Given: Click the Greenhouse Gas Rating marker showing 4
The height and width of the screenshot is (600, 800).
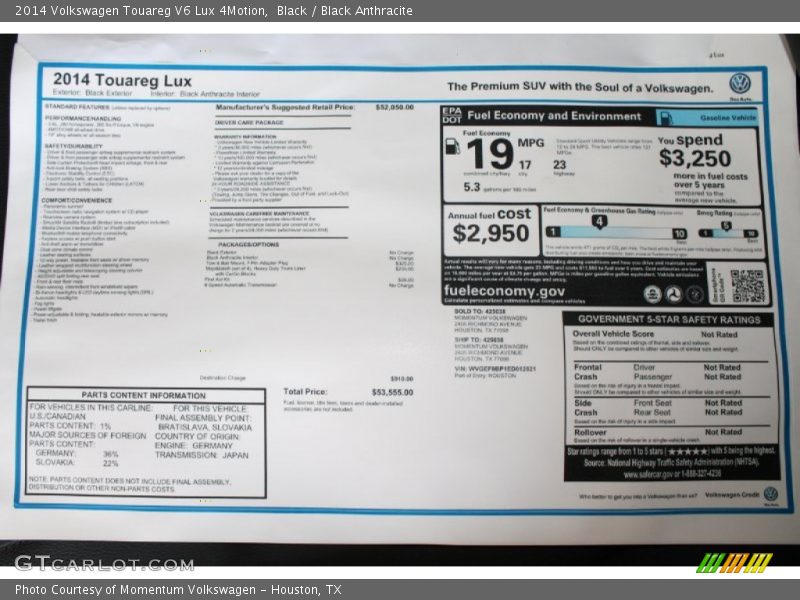Looking at the screenshot, I should (598, 221).
